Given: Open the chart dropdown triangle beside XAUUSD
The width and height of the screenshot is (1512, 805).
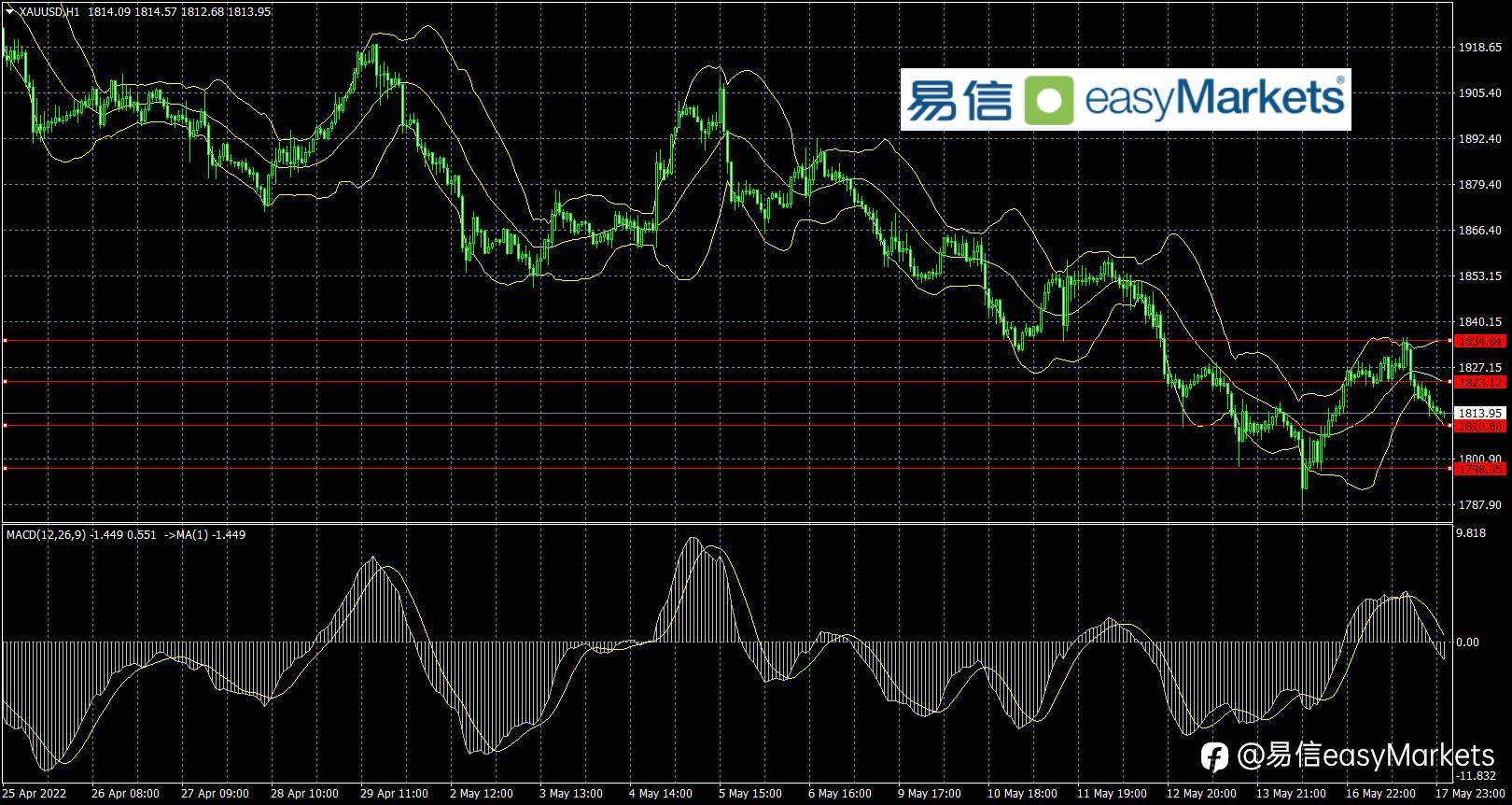Looking at the screenshot, I should pos(11,12).
